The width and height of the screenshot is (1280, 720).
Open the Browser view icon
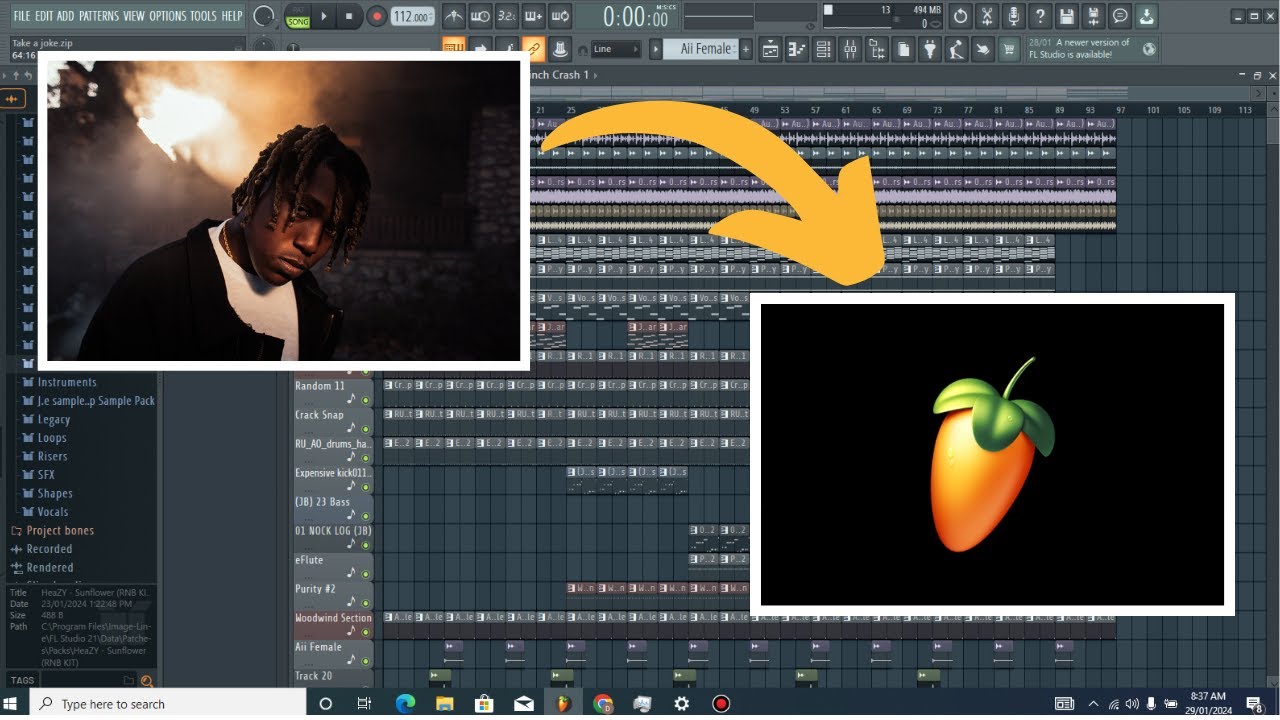[877, 48]
